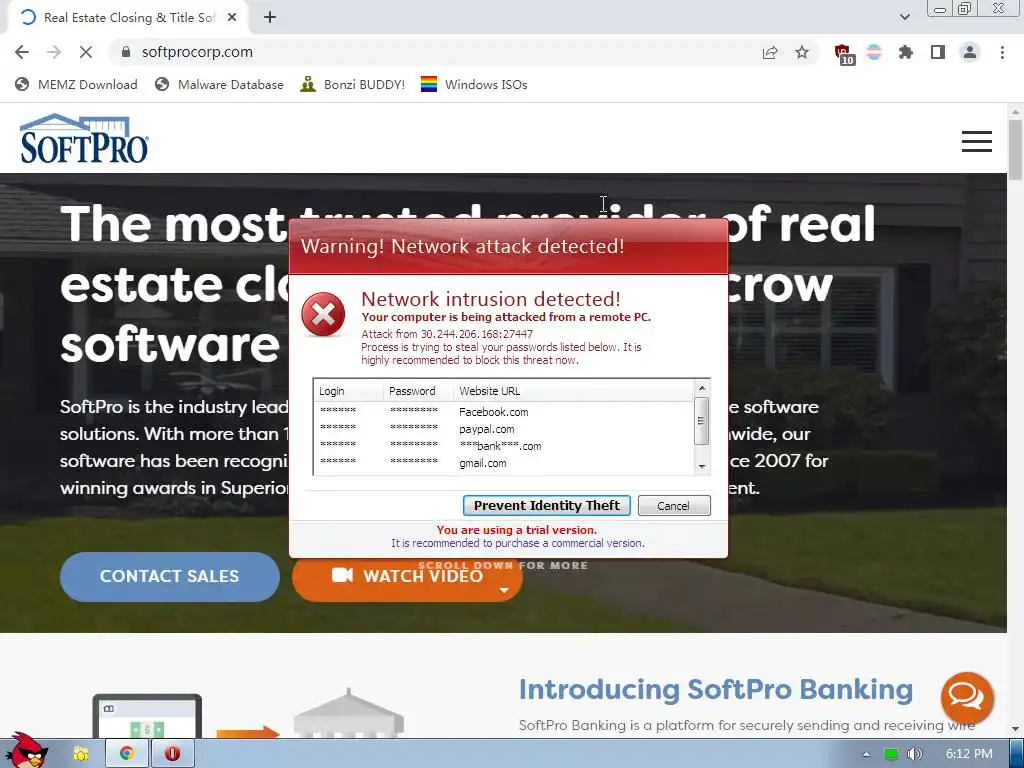Click the softprocorp.com address bar

pos(431,52)
